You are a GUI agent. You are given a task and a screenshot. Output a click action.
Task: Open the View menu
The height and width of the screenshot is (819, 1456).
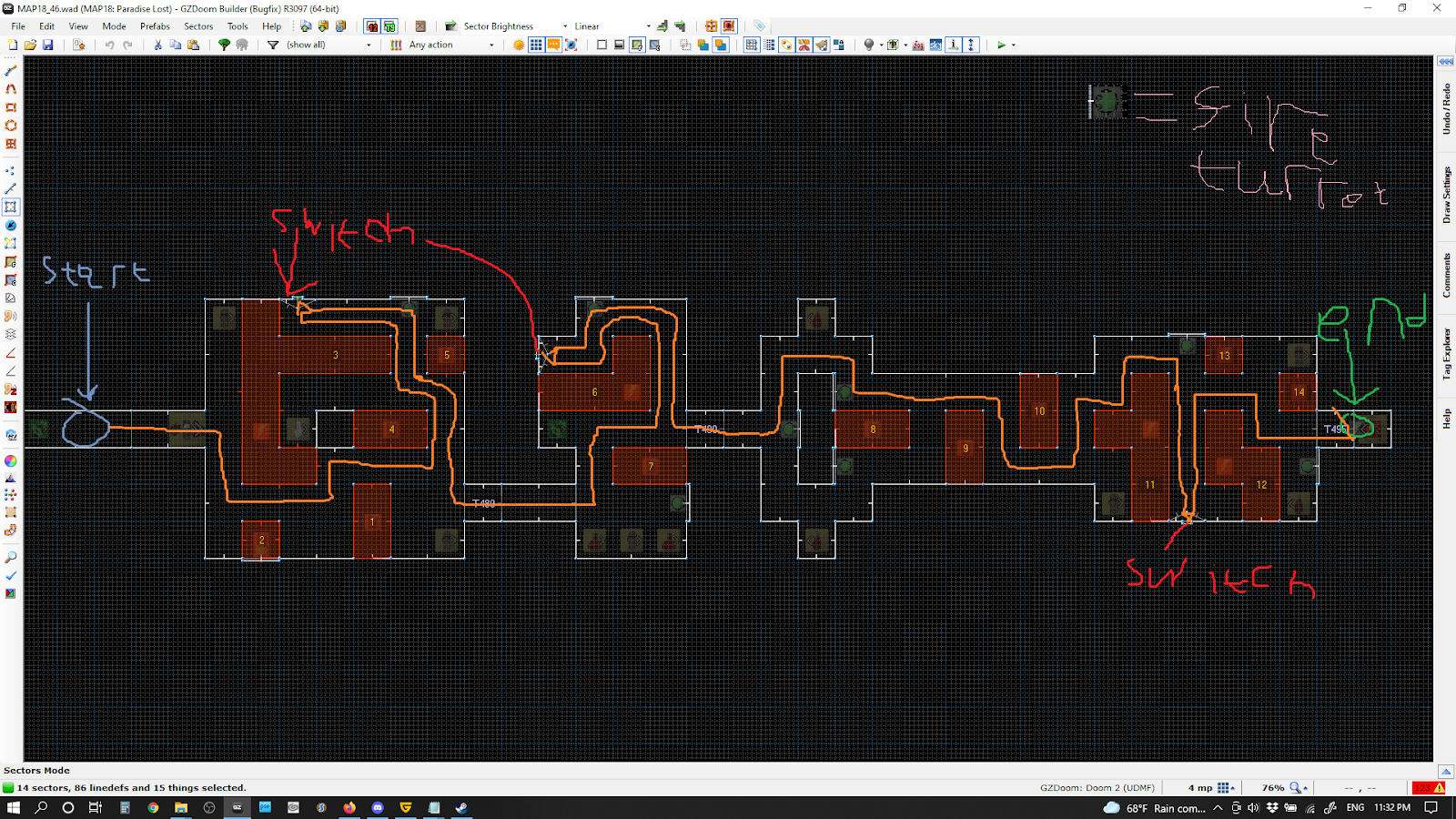[x=78, y=26]
